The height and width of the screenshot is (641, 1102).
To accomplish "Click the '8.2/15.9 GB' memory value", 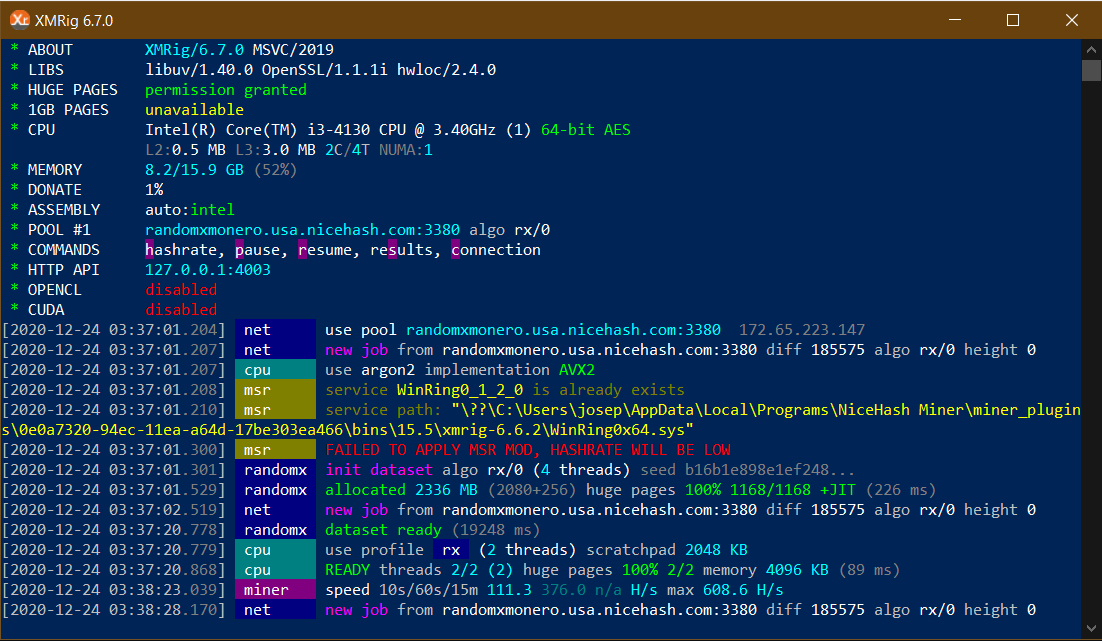I will tap(194, 170).
